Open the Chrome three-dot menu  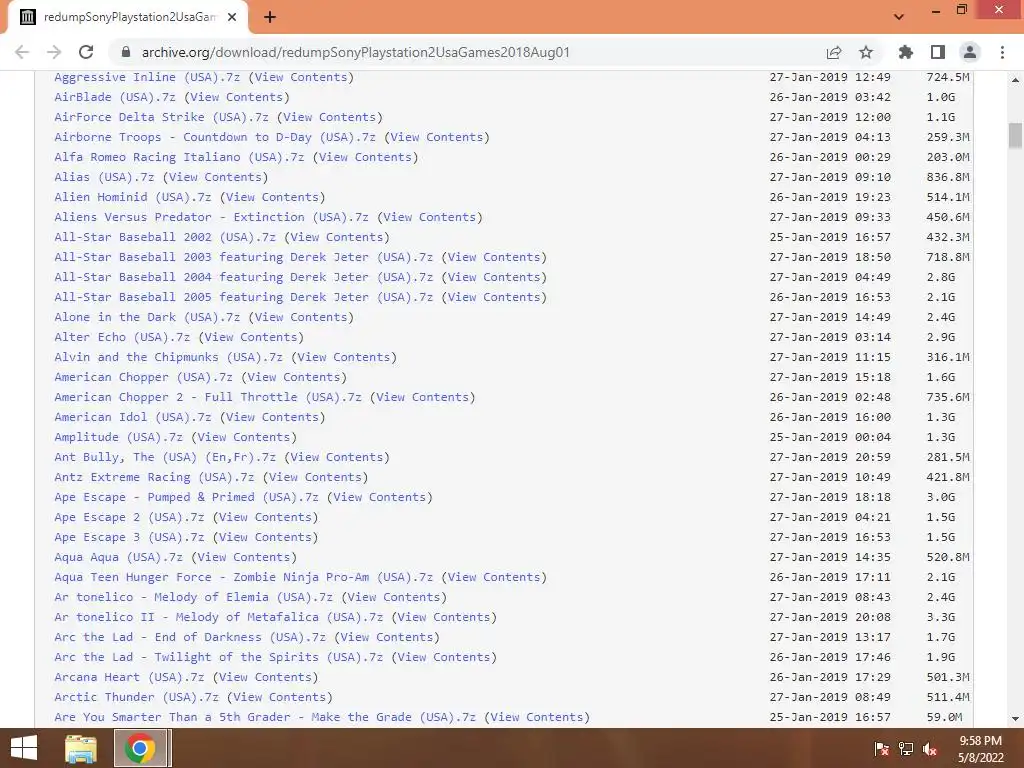coord(1002,52)
